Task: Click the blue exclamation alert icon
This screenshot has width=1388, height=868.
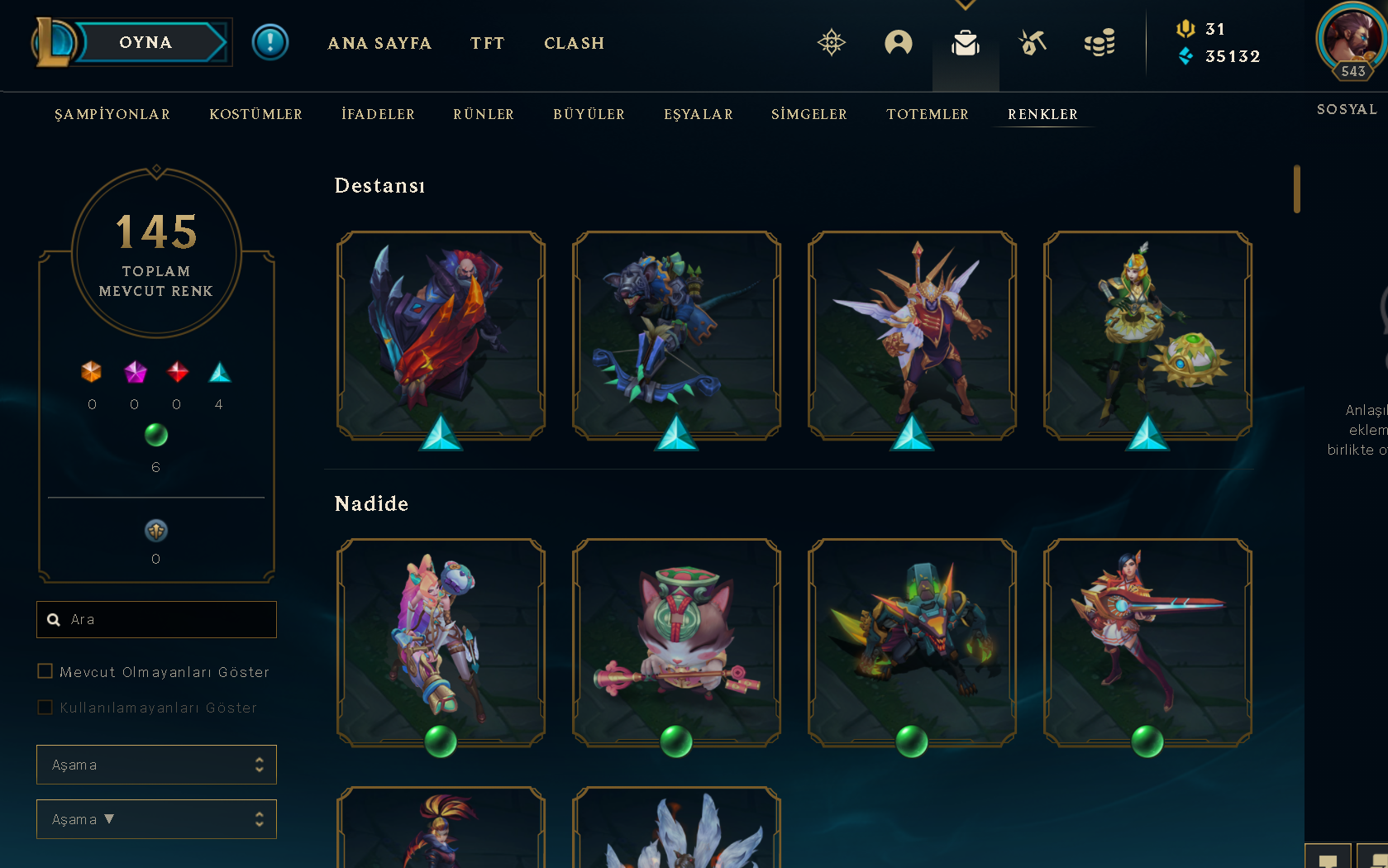Action: (269, 42)
